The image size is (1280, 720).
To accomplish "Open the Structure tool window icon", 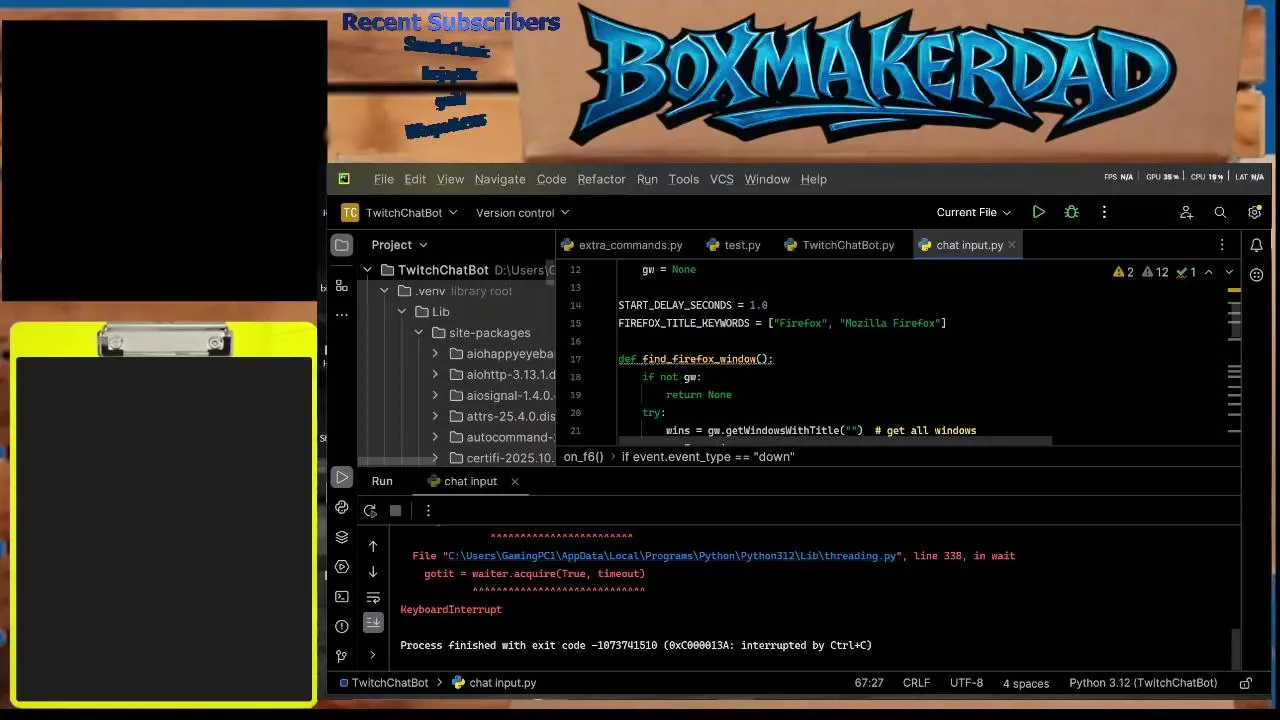I will [x=342, y=286].
